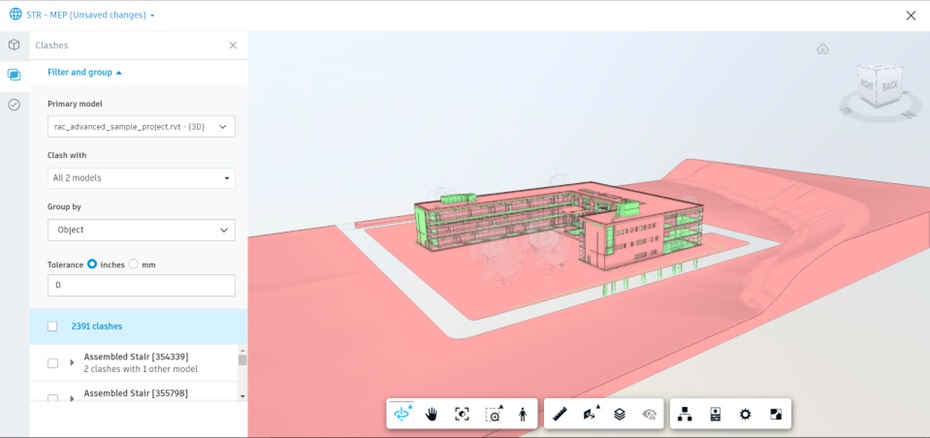Click the Assembled Stair [355798] text
930x438 pixels.
[136, 393]
